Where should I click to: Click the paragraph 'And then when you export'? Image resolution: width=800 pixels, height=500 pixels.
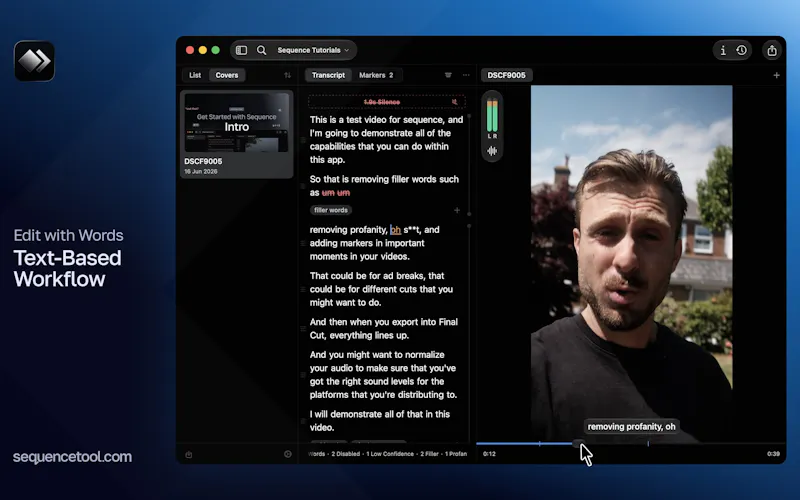coord(384,329)
